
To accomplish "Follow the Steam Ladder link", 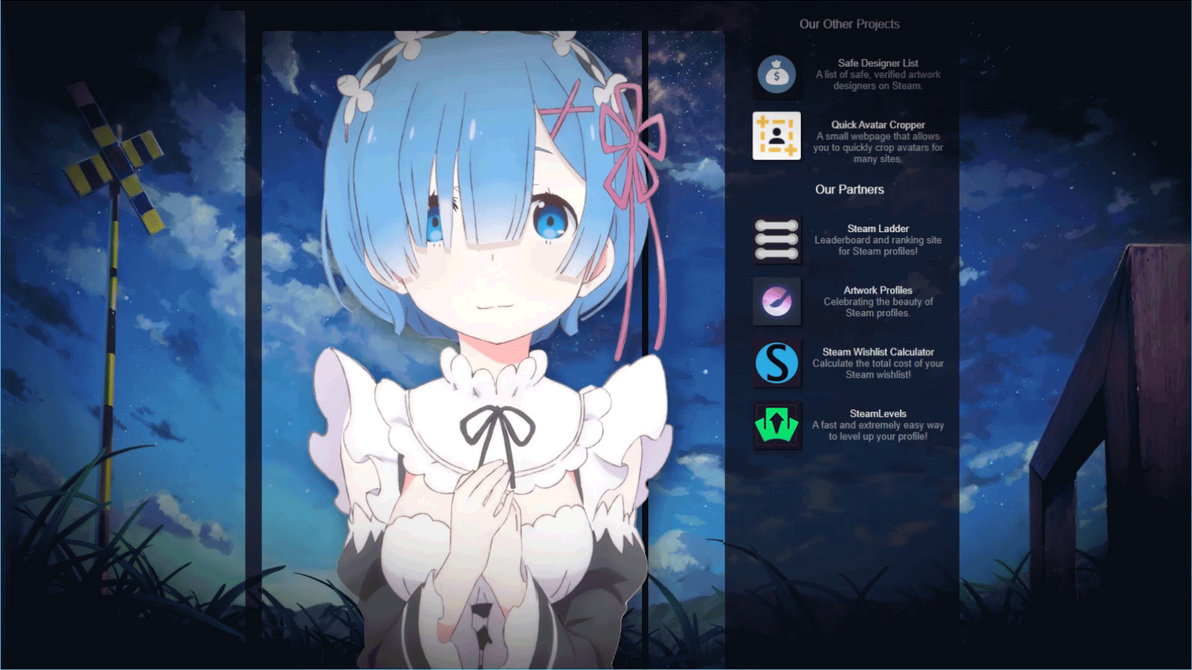I will 879,228.
